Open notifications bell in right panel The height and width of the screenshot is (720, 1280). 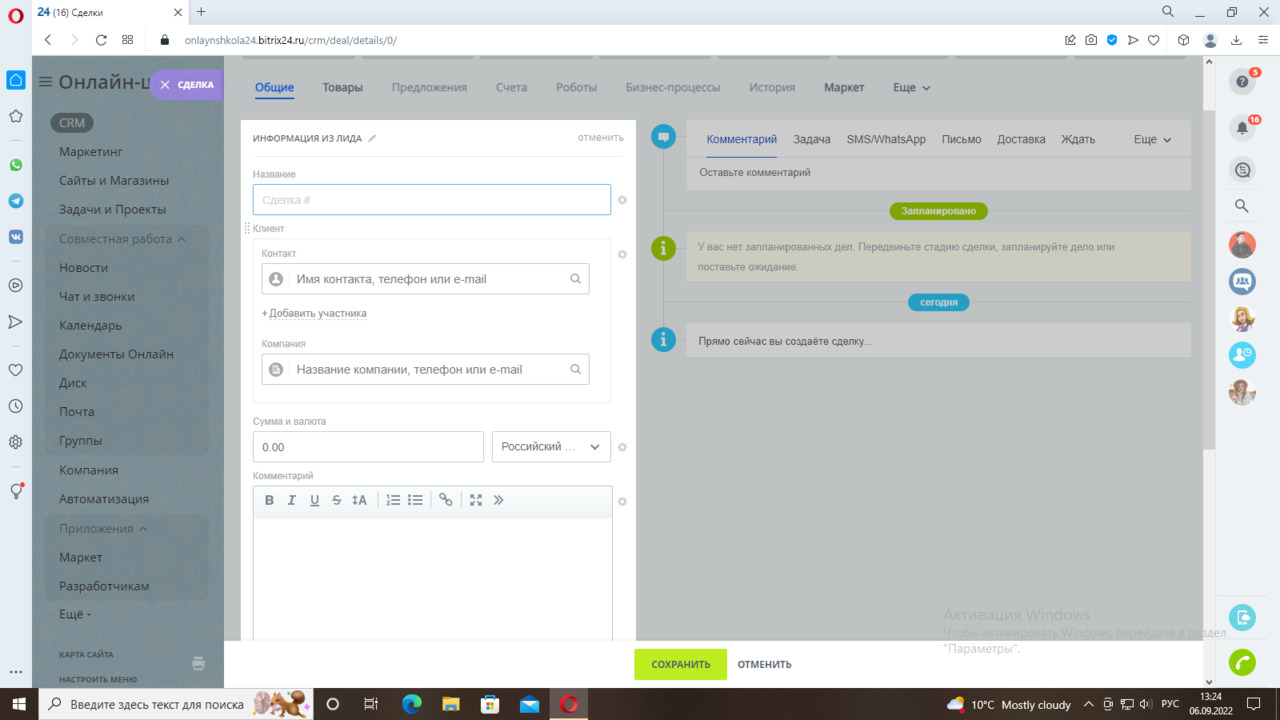tap(1242, 127)
